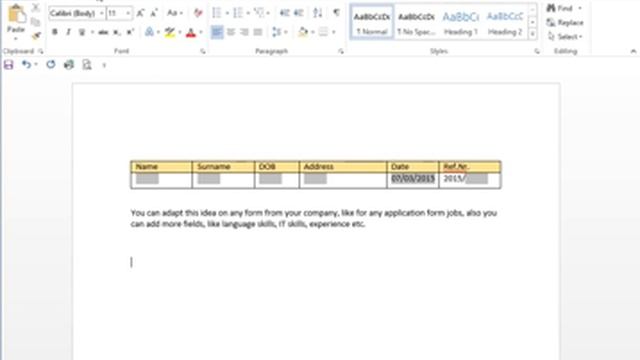Sort text with the A-Z icon
The width and height of the screenshot is (640, 360).
[x=318, y=13]
